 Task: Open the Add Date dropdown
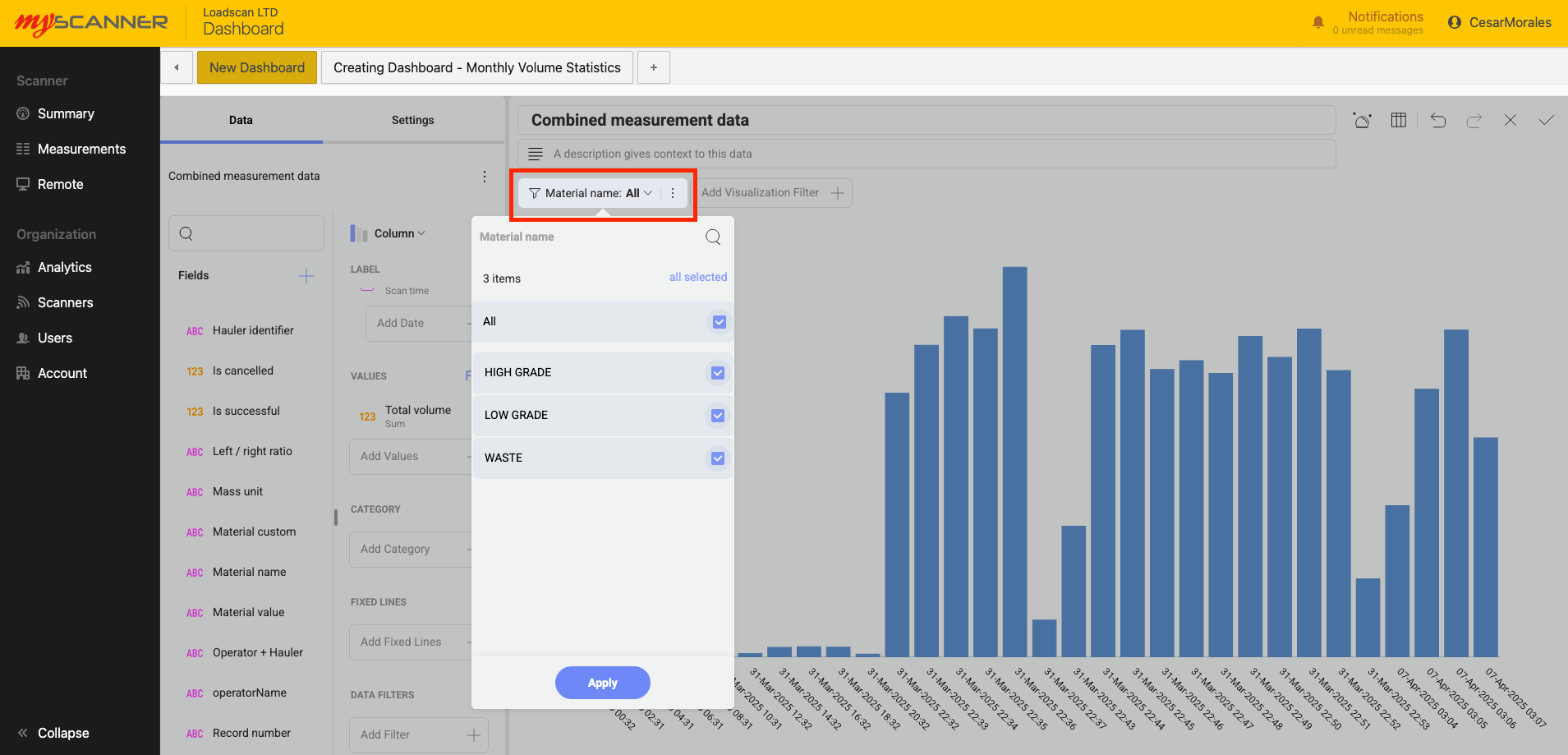(x=419, y=323)
